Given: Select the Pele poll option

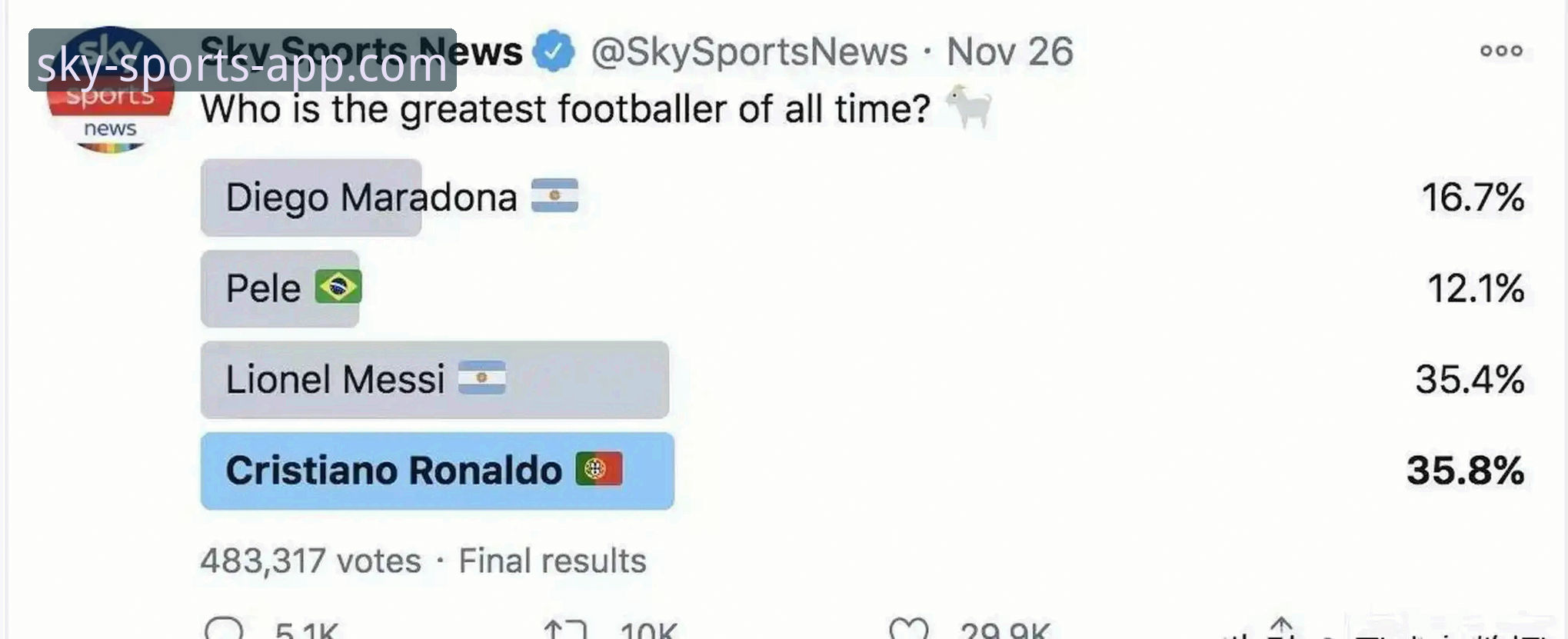Looking at the screenshot, I should pyautogui.click(x=263, y=288).
